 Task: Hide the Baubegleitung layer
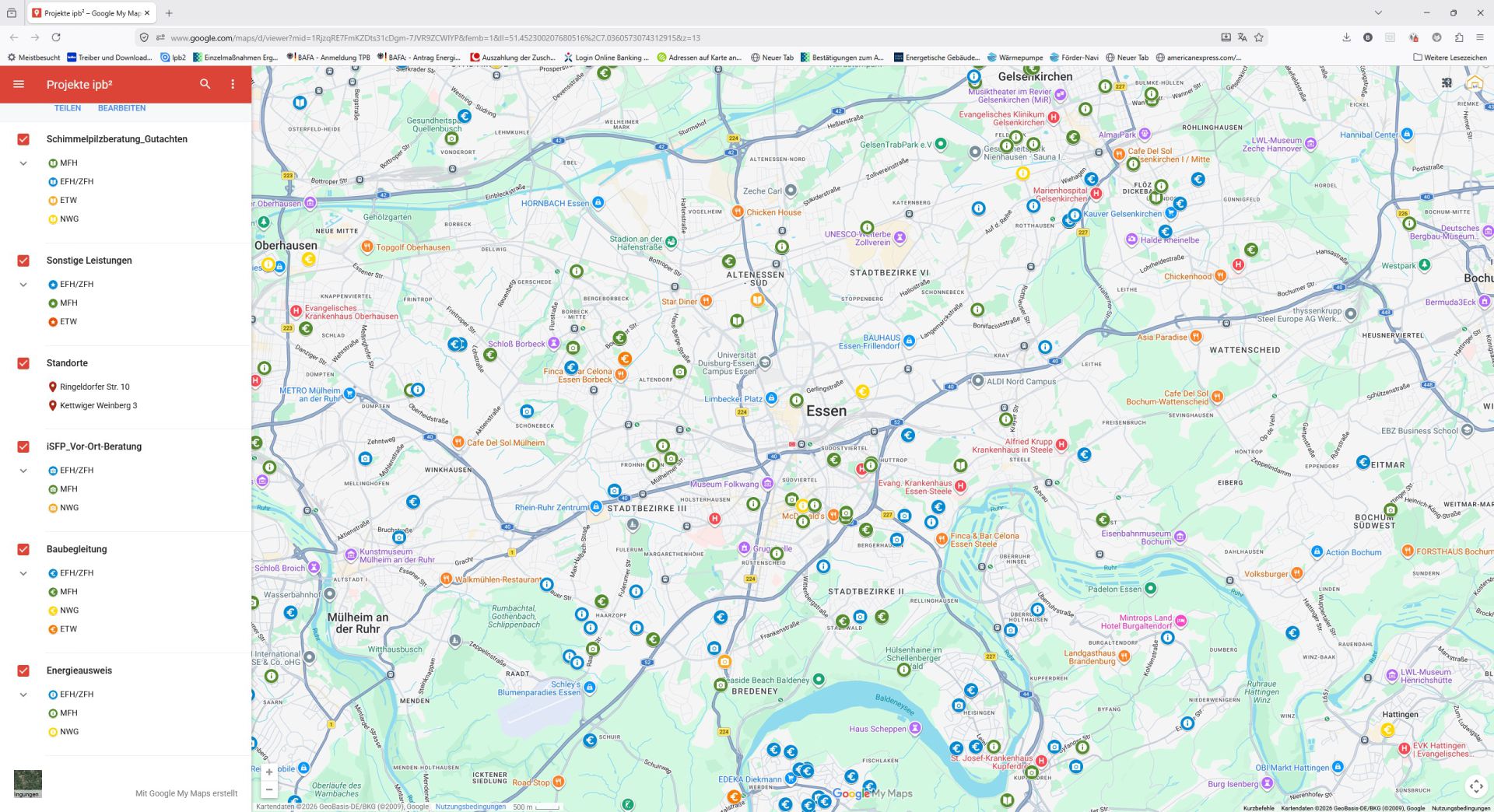point(23,549)
